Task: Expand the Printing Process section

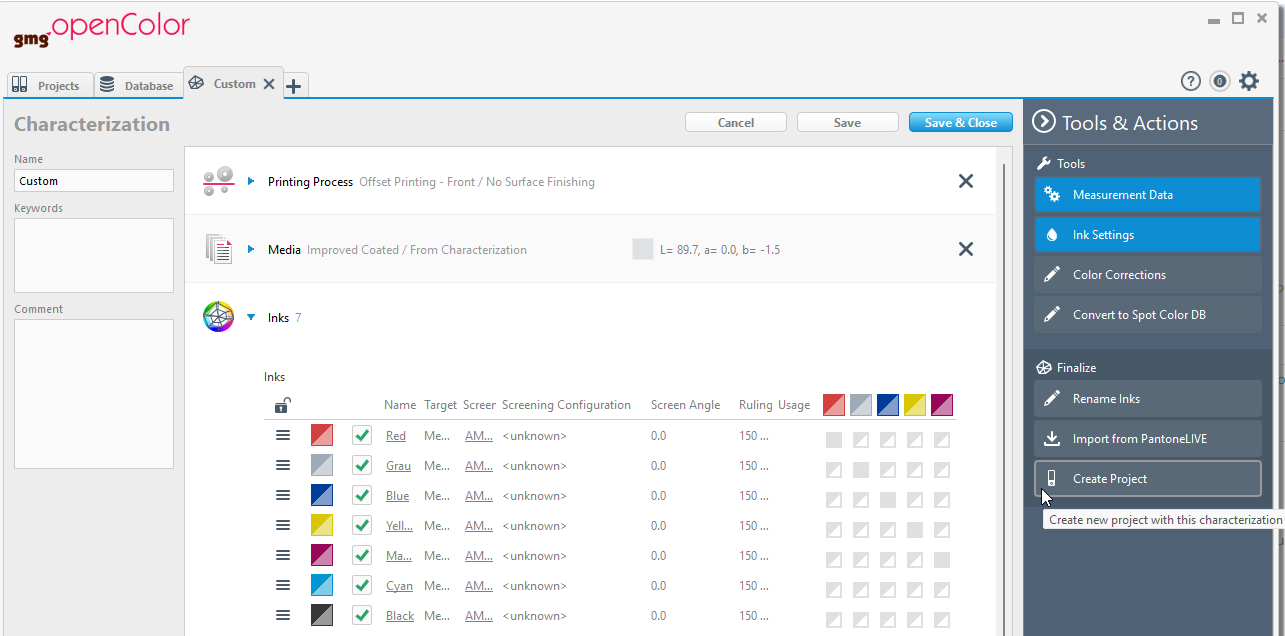Action: 250,181
